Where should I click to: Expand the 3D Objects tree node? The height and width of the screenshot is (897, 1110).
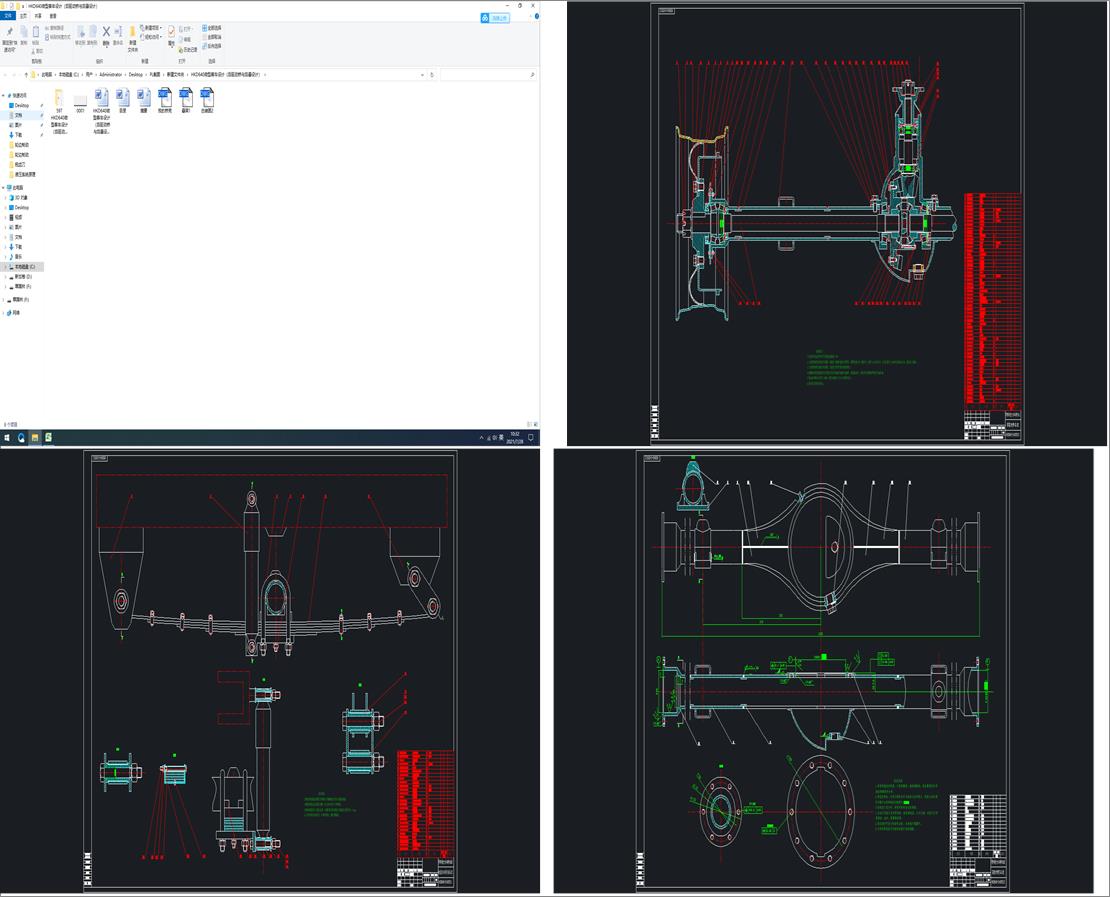point(5,198)
